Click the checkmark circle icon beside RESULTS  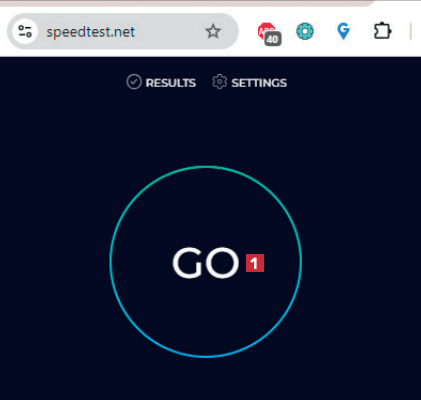pyautogui.click(x=134, y=82)
